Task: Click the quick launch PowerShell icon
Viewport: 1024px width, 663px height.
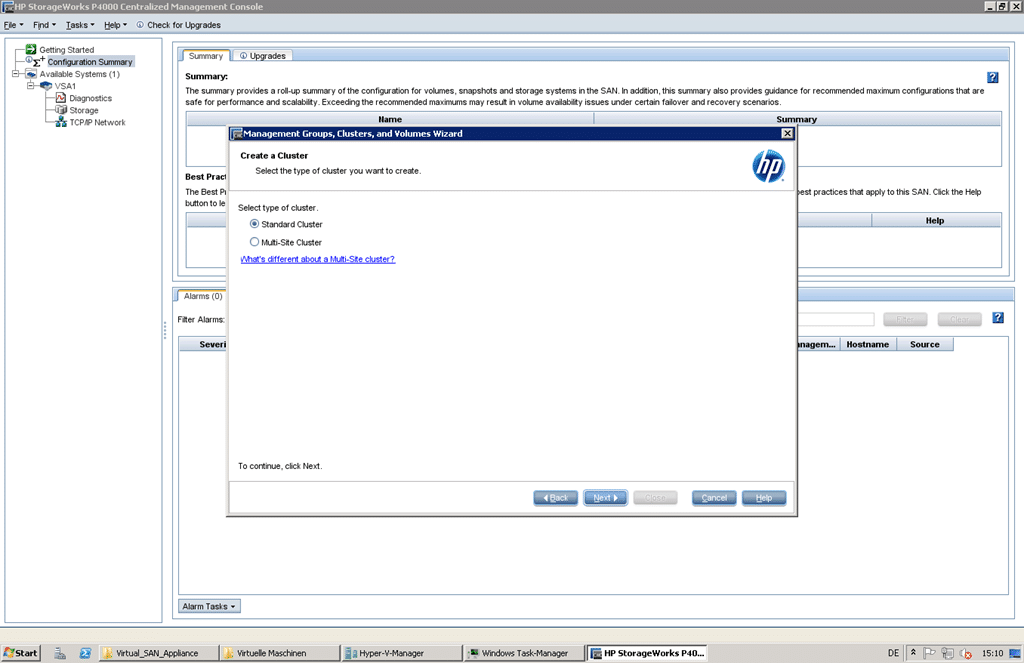Action: coord(85,653)
